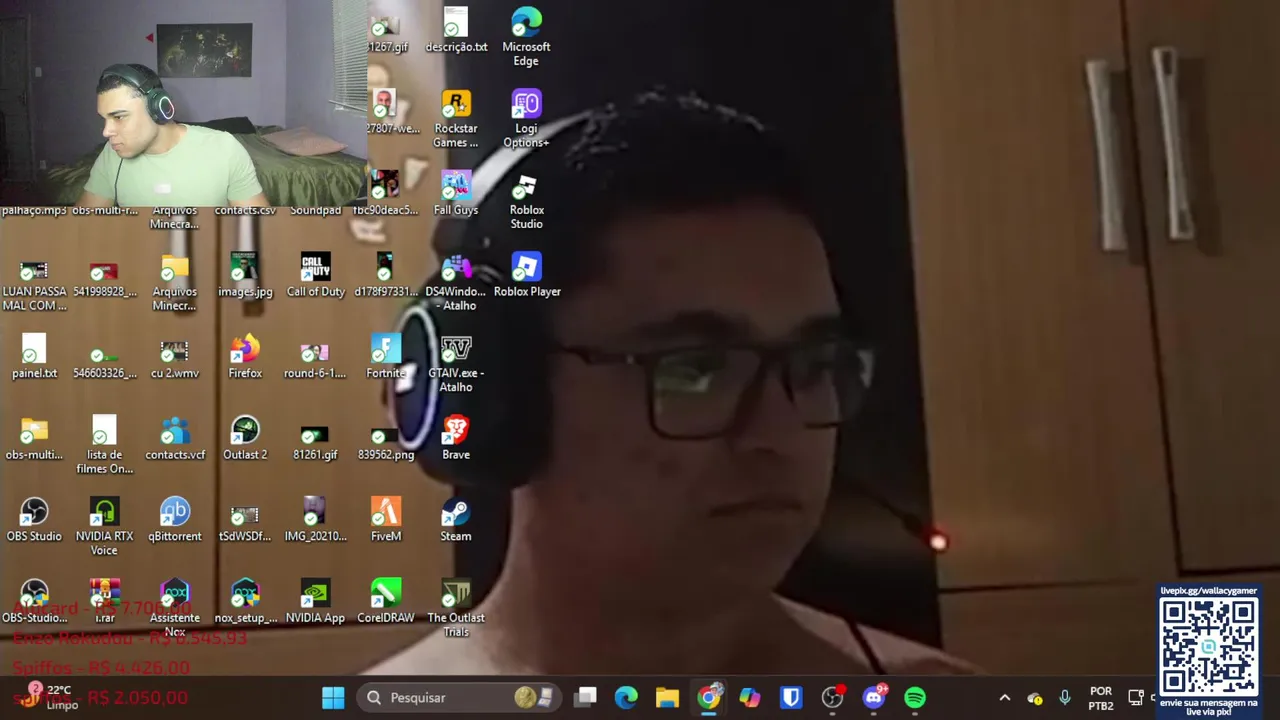Screen dimensions: 1280x720
Task: Select the Roblox Player desktop icon
Action: (x=527, y=275)
